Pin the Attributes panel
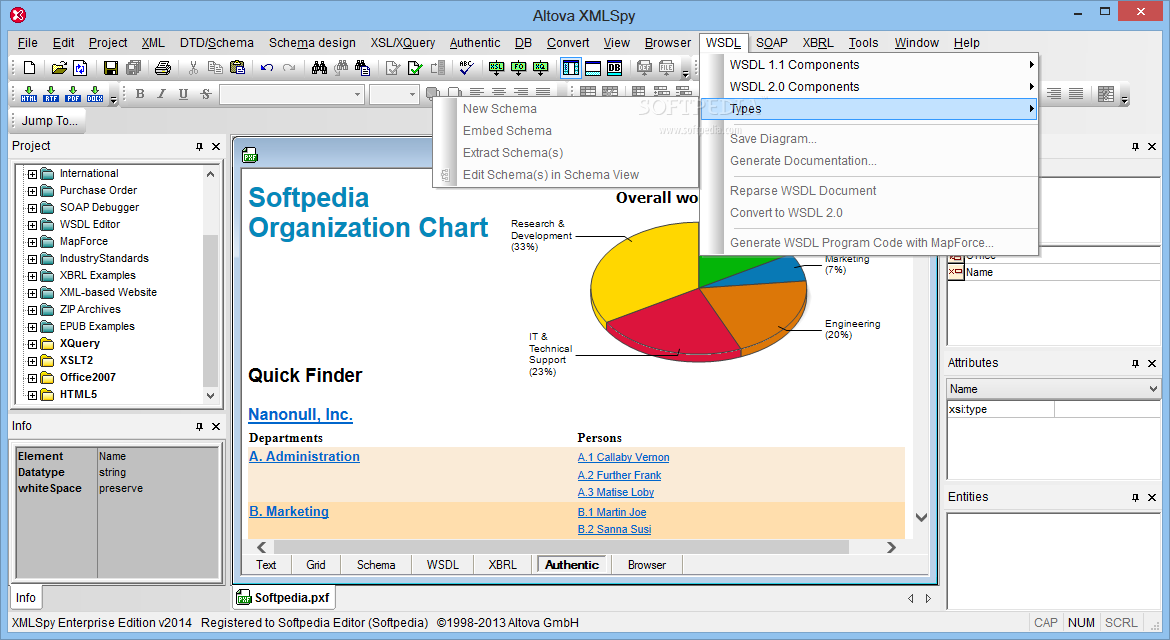Image resolution: width=1170 pixels, height=640 pixels. click(x=1135, y=363)
